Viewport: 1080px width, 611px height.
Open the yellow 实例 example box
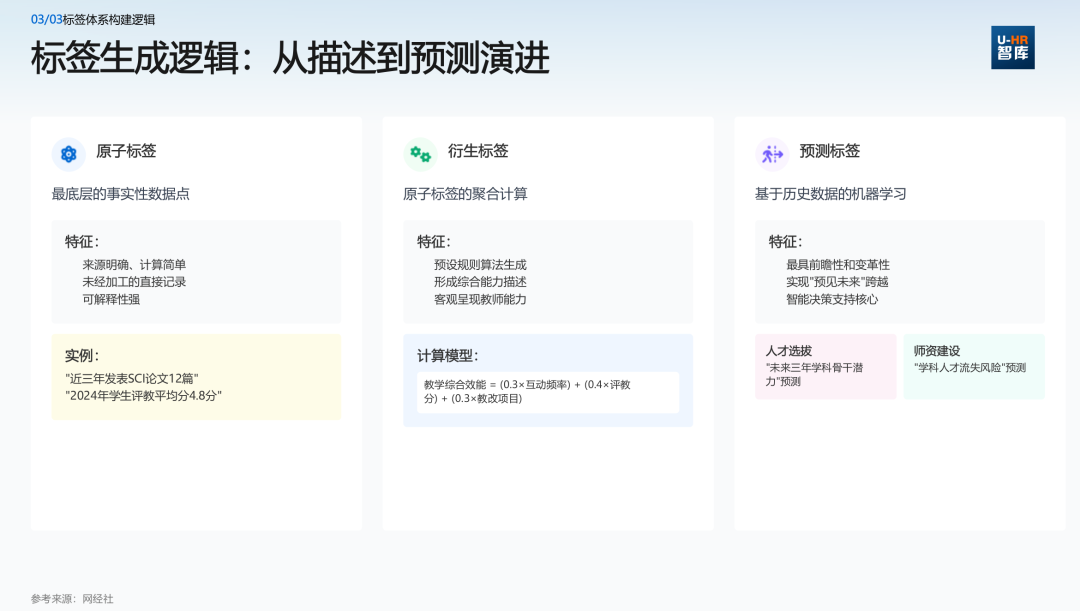[196, 377]
